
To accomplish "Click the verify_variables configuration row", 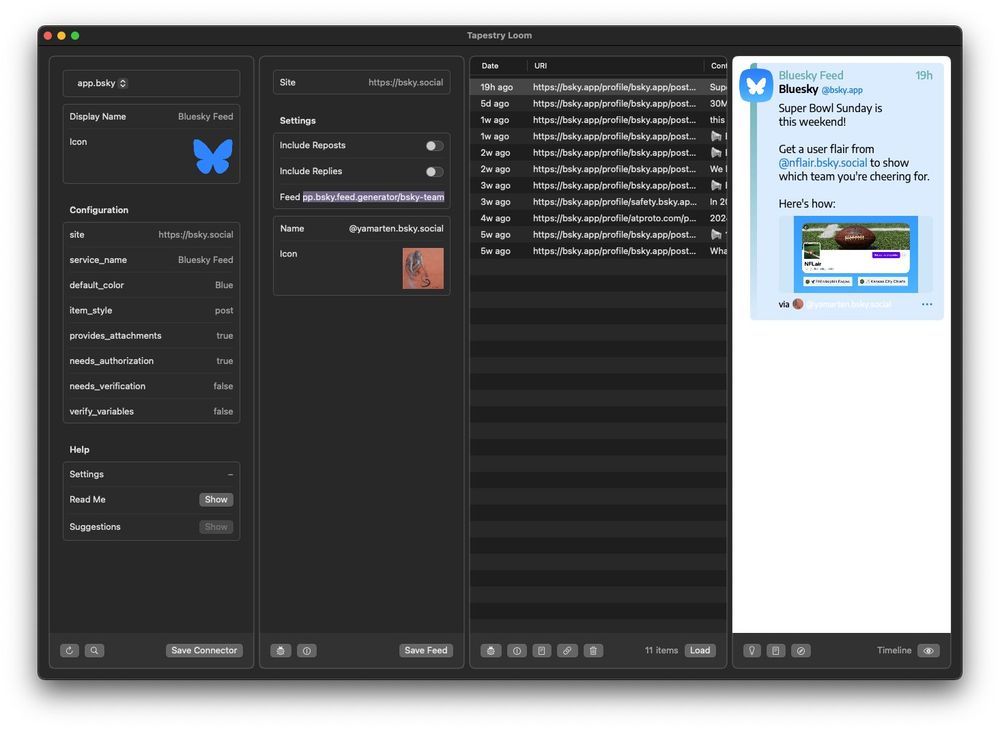I will [151, 411].
